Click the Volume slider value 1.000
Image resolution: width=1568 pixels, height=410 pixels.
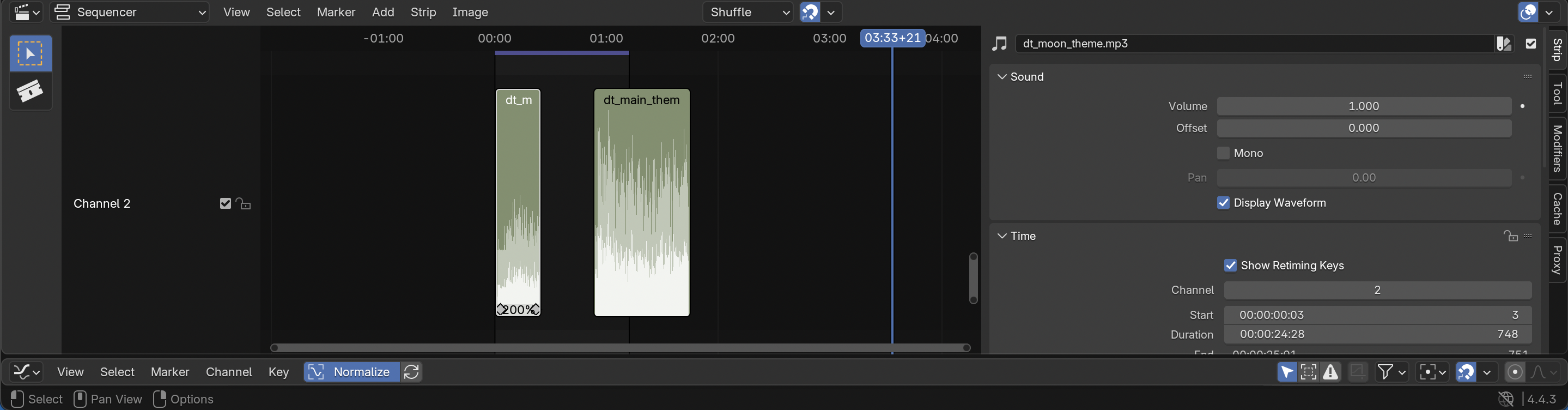(x=1364, y=106)
